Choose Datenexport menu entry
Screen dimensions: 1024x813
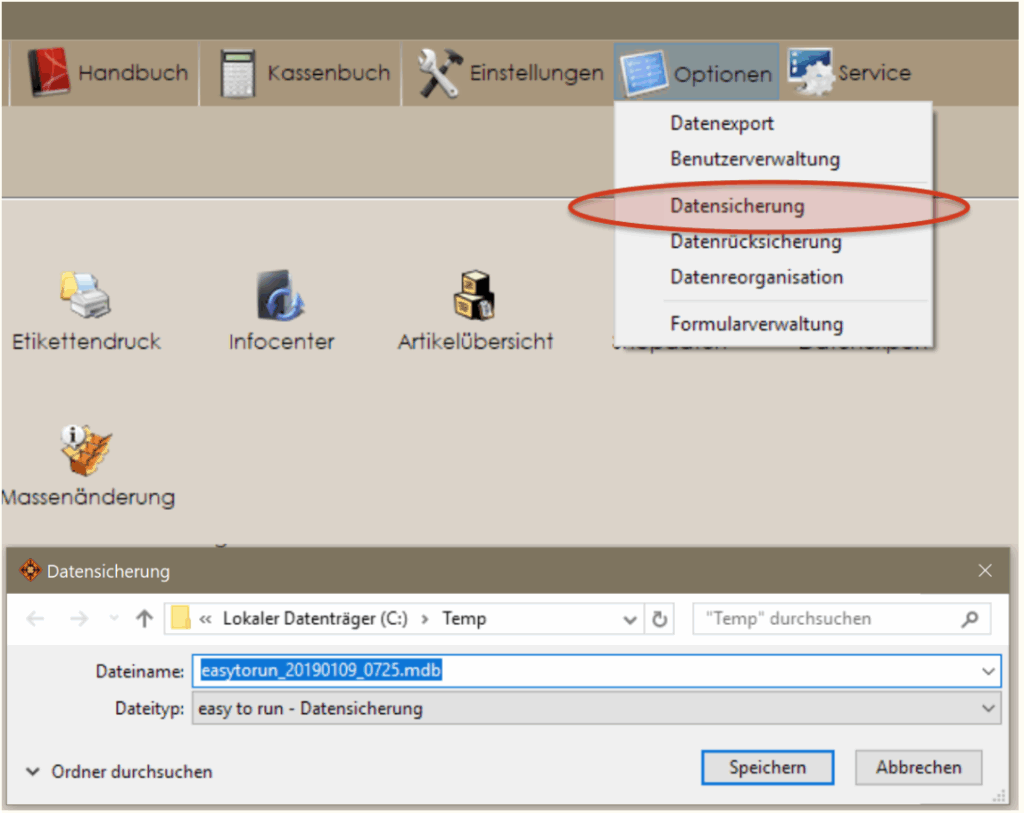point(722,124)
